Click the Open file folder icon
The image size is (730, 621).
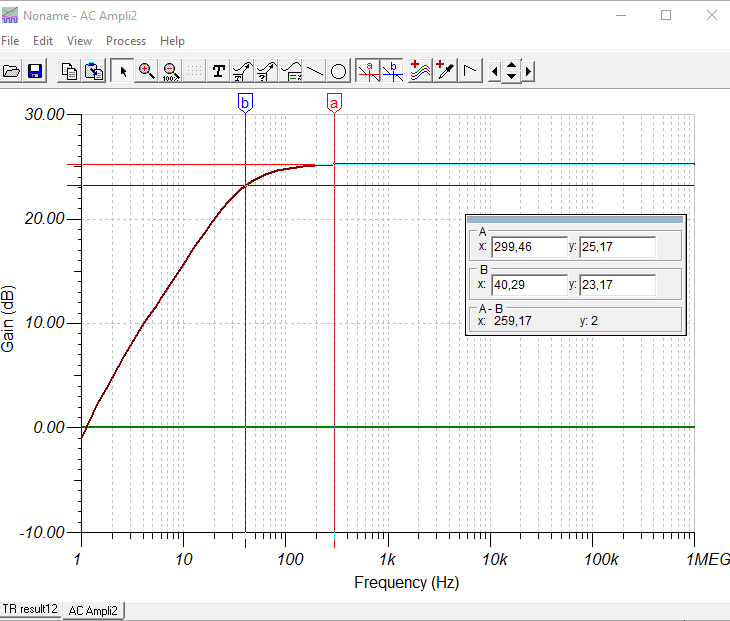tap(11, 71)
